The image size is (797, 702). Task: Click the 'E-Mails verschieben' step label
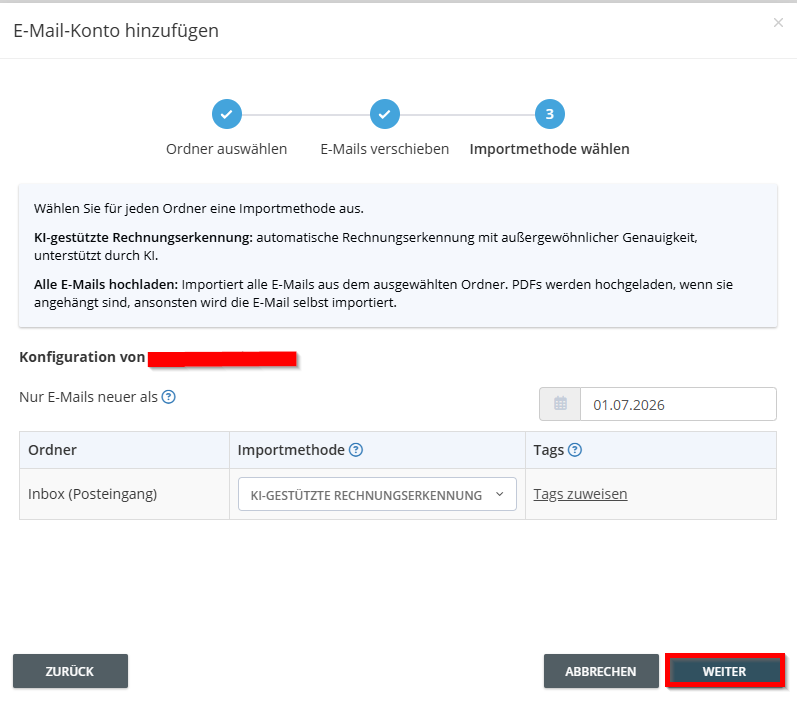(x=385, y=149)
